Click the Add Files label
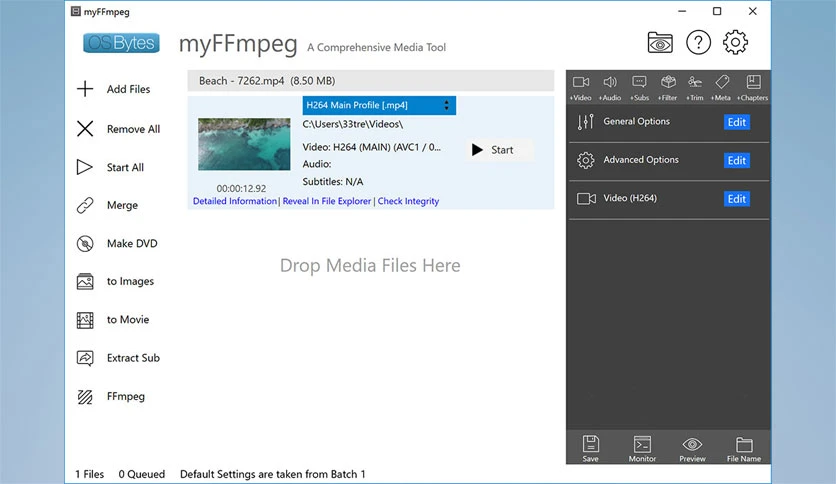Viewport: 836px width, 484px height. pos(128,89)
